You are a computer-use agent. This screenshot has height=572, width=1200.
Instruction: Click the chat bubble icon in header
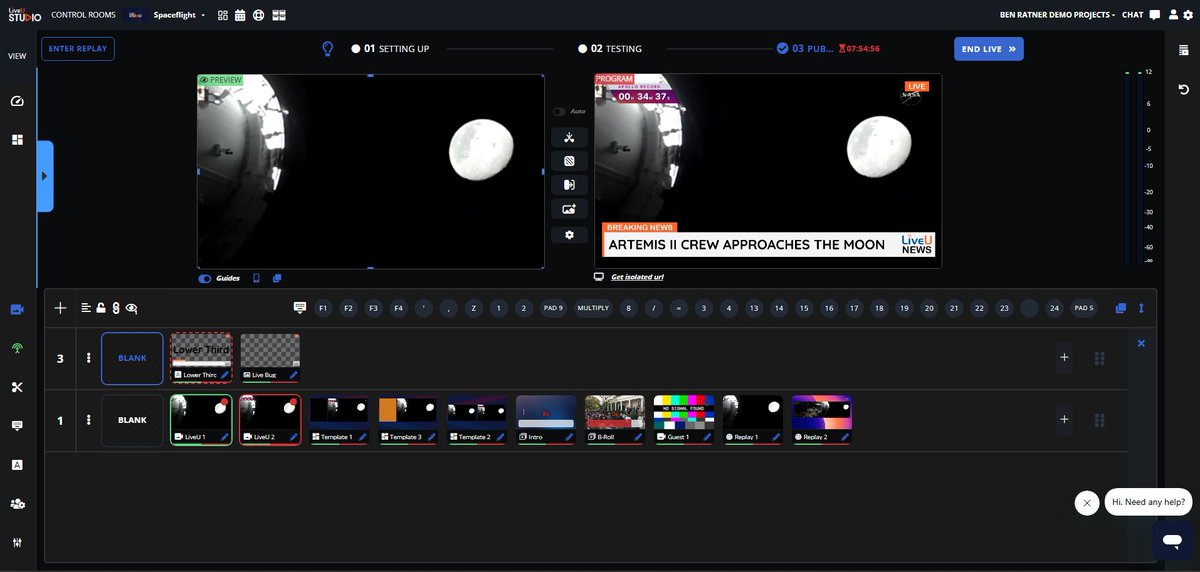pos(1155,15)
